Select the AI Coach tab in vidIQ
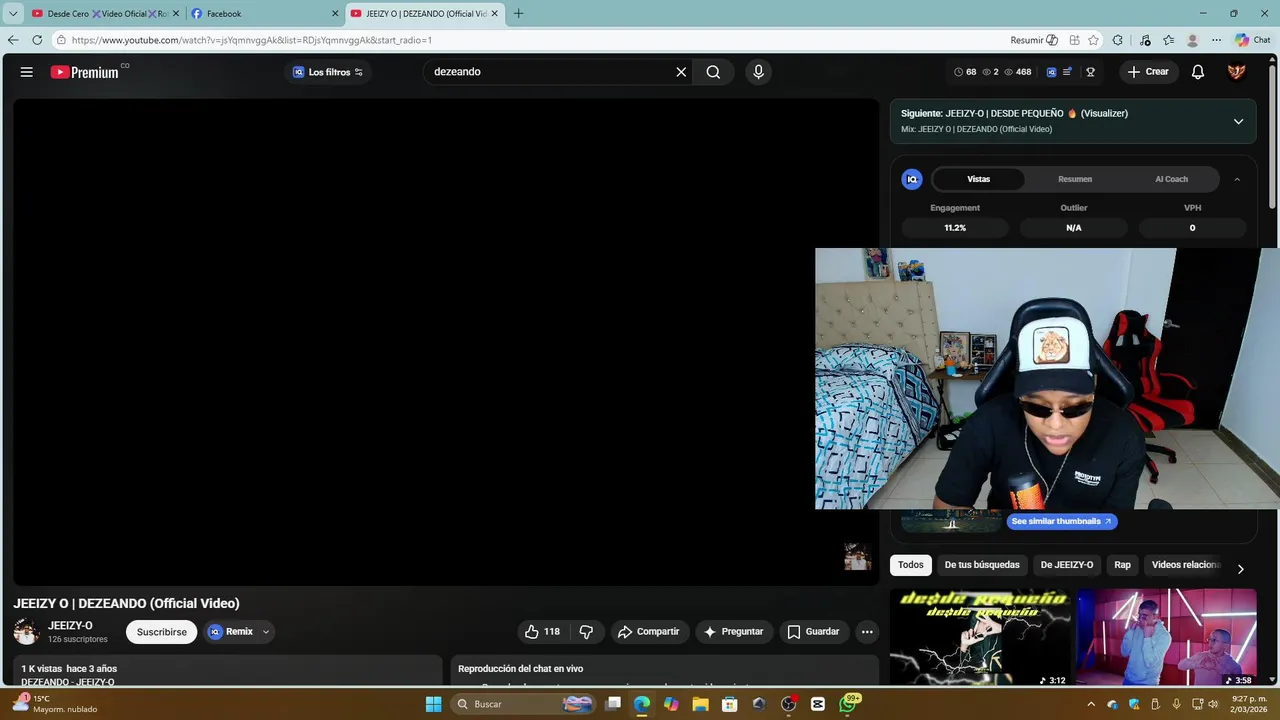The height and width of the screenshot is (720, 1280). coord(1171,179)
